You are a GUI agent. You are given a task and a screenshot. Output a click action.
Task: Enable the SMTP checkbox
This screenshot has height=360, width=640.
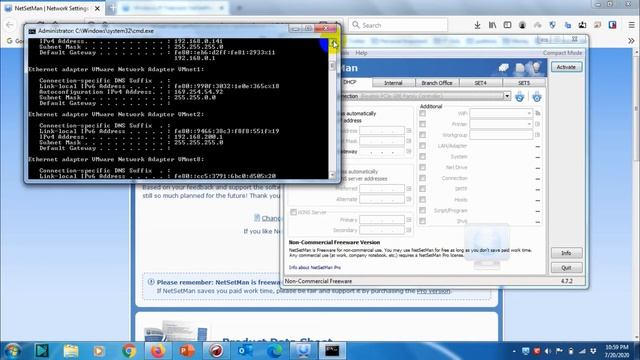coord(422,189)
